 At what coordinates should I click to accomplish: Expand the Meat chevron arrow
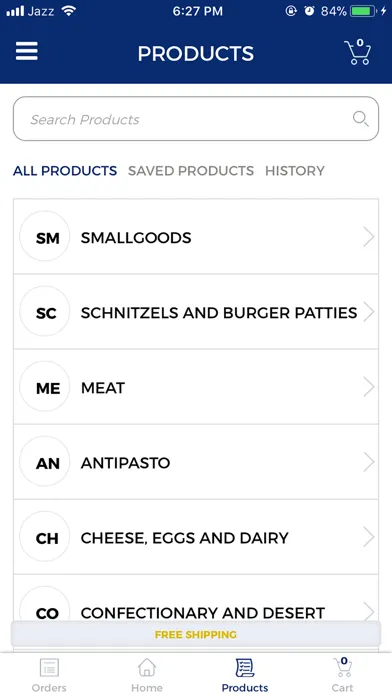pyautogui.click(x=368, y=387)
